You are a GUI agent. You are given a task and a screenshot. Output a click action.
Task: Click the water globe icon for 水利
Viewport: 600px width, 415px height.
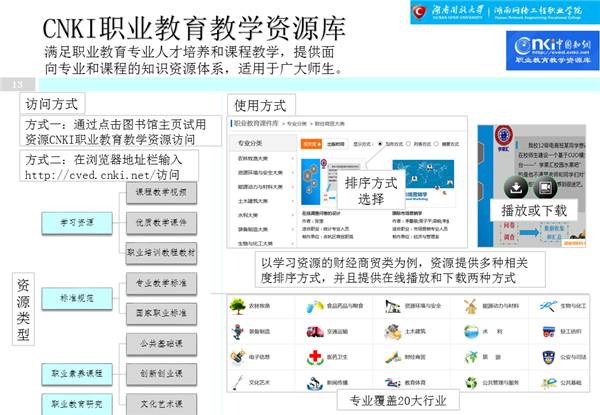pyautogui.click(x=471, y=332)
